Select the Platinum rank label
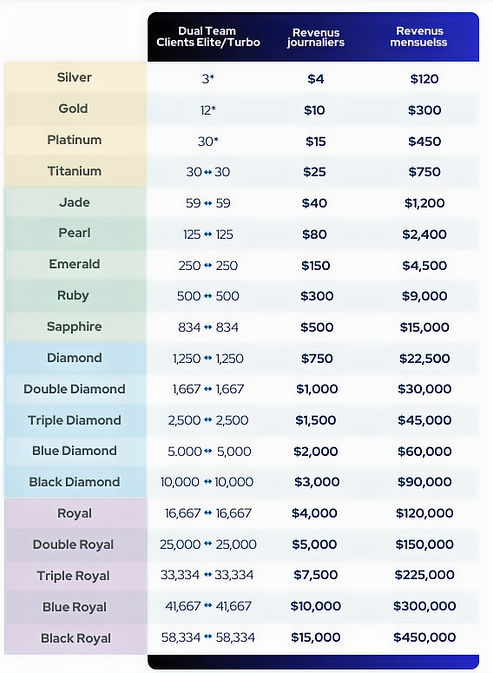The image size is (493, 673). tap(74, 140)
